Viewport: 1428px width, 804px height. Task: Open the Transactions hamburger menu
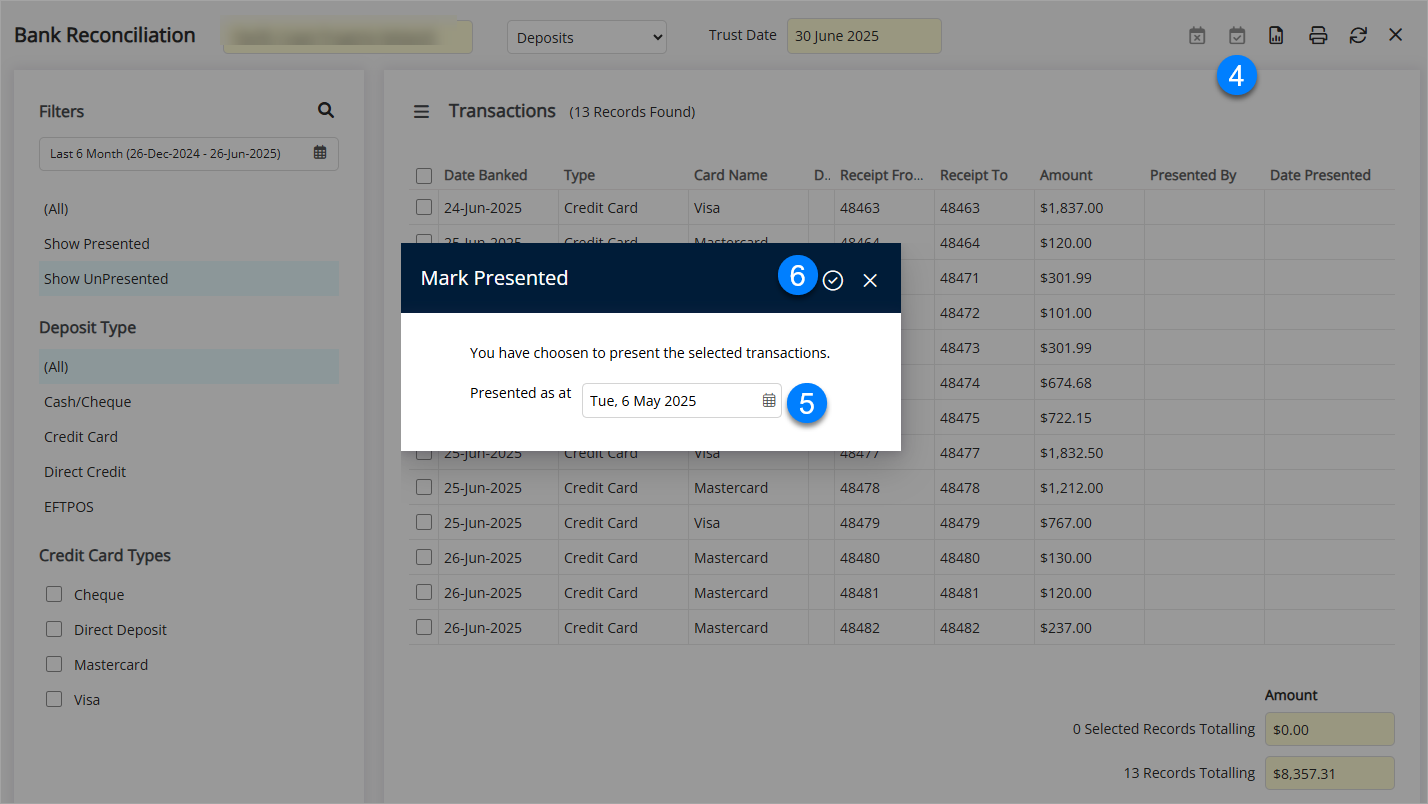click(422, 112)
